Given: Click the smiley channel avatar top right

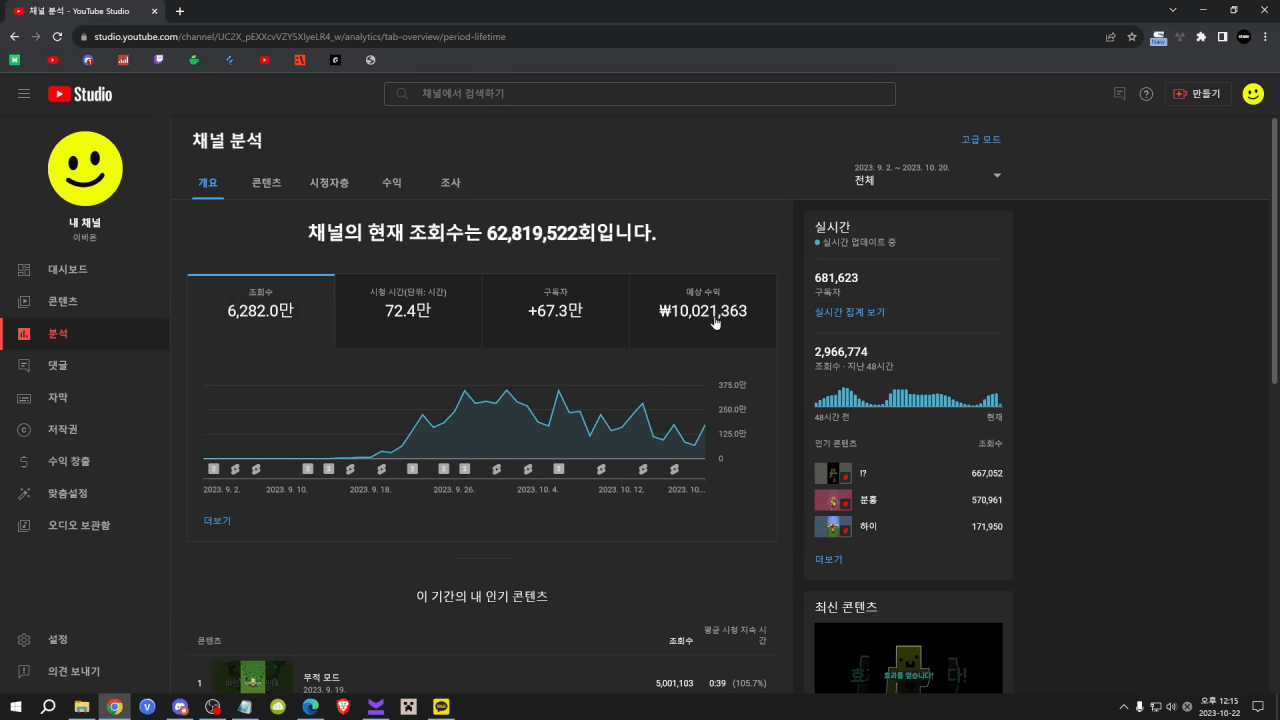Looking at the screenshot, I should click(1253, 93).
